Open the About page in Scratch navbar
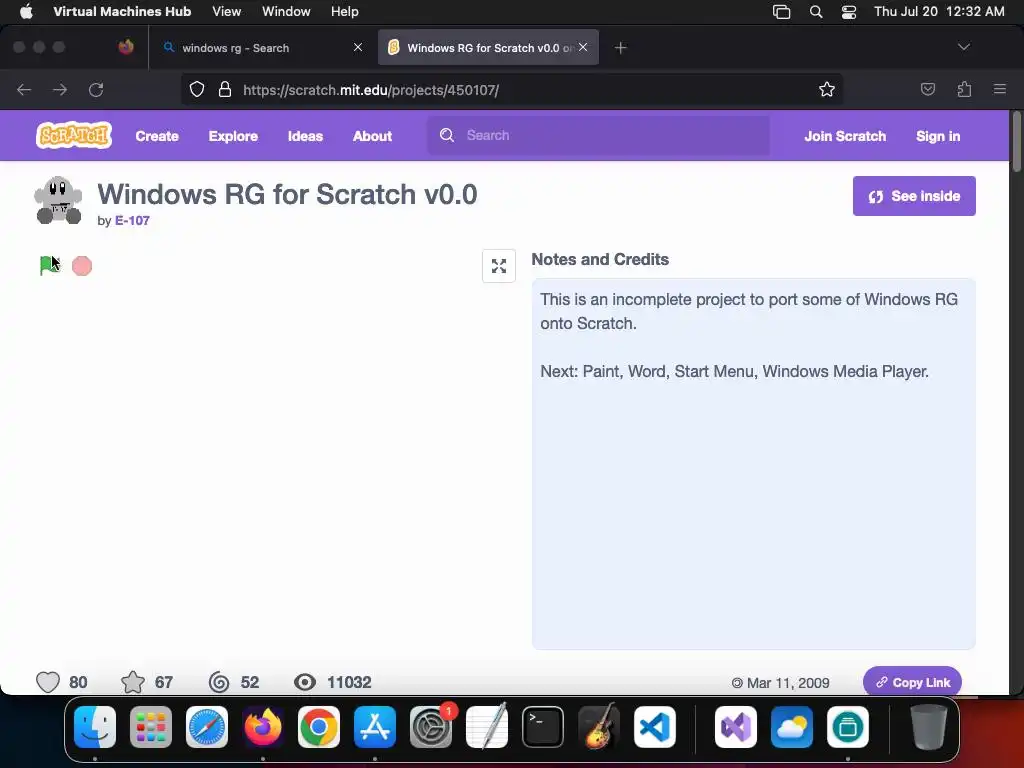 pyautogui.click(x=372, y=136)
